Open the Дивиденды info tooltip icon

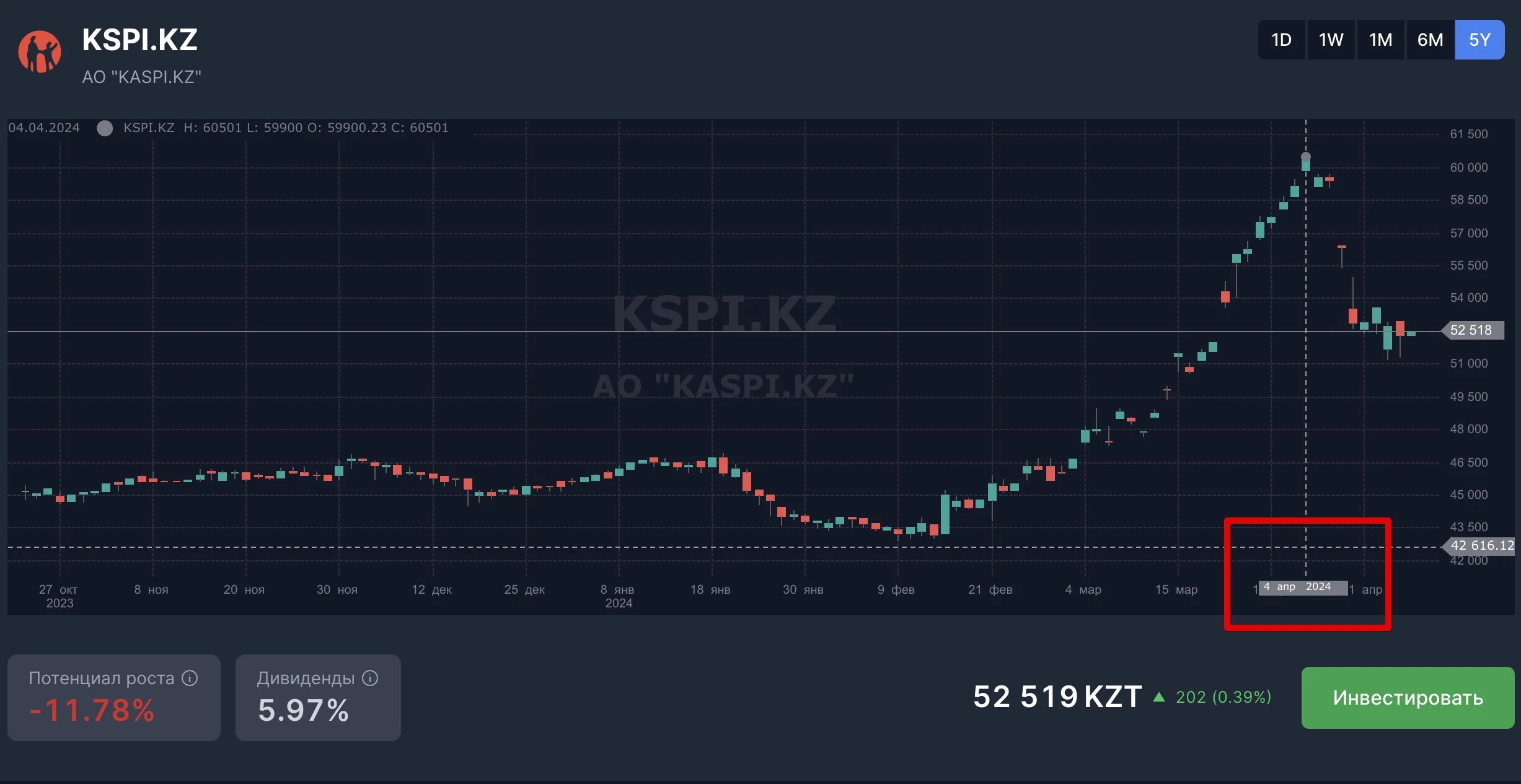[370, 678]
